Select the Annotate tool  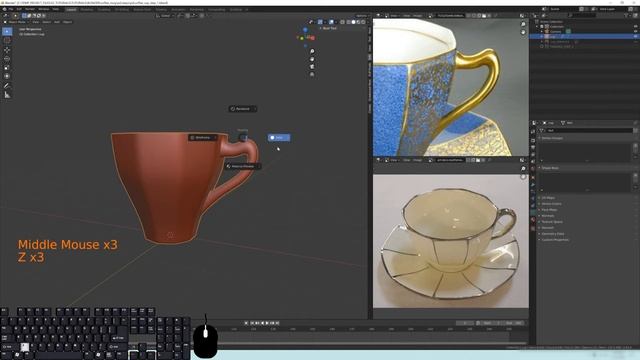tap(7, 86)
